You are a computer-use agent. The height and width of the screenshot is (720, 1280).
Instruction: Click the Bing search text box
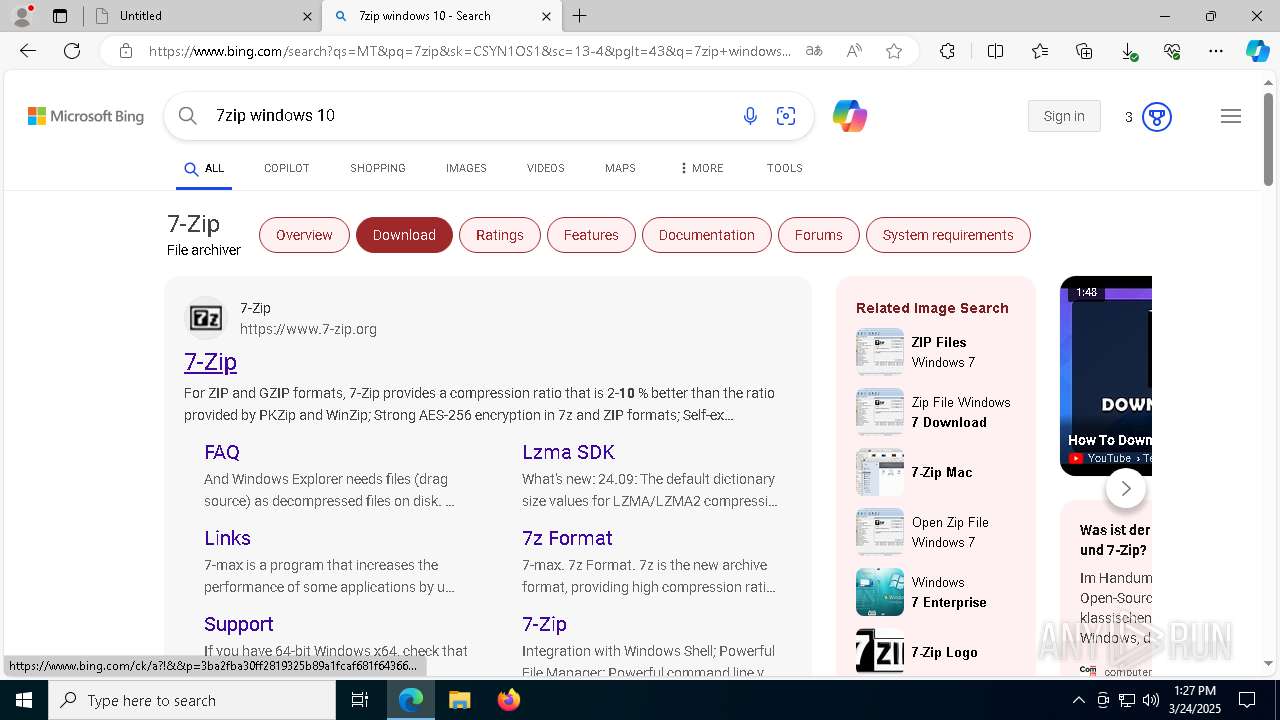[470, 116]
